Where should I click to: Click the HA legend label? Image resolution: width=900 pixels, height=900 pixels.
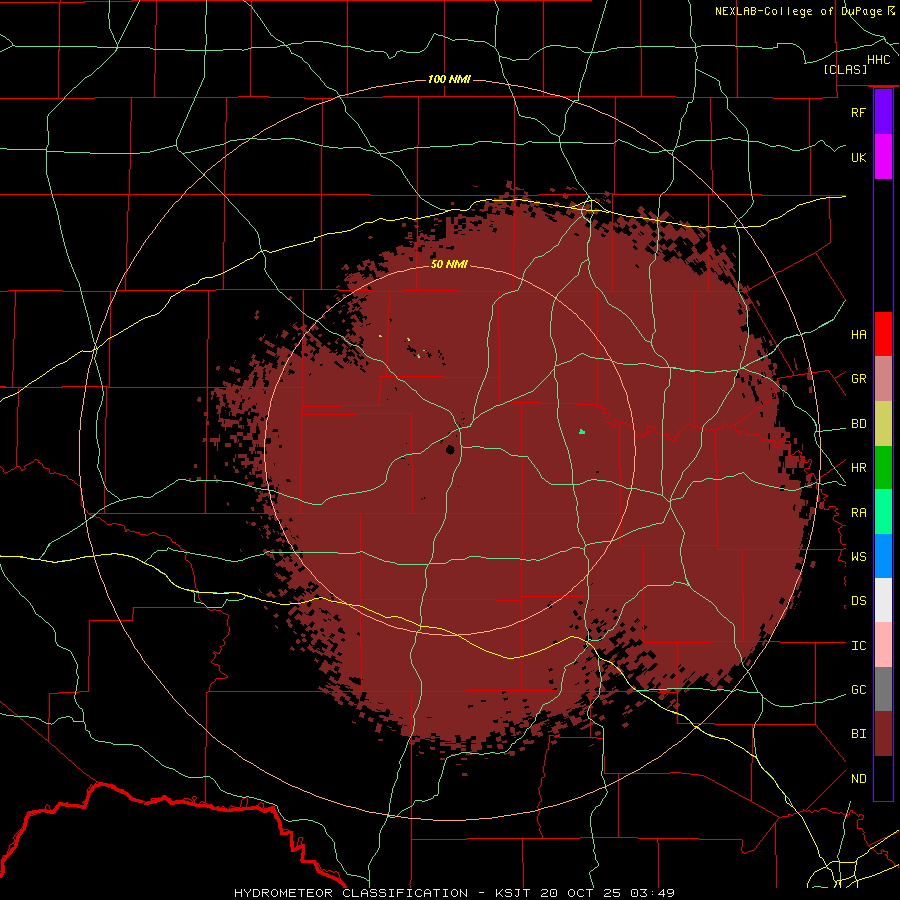click(858, 334)
